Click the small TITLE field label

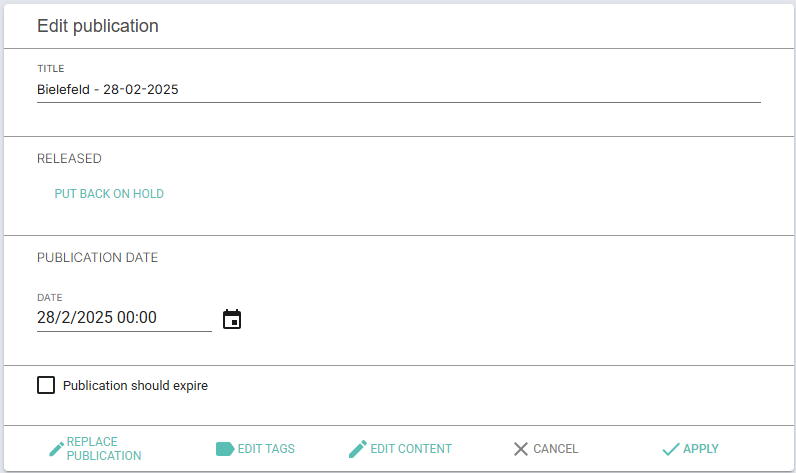(x=51, y=69)
